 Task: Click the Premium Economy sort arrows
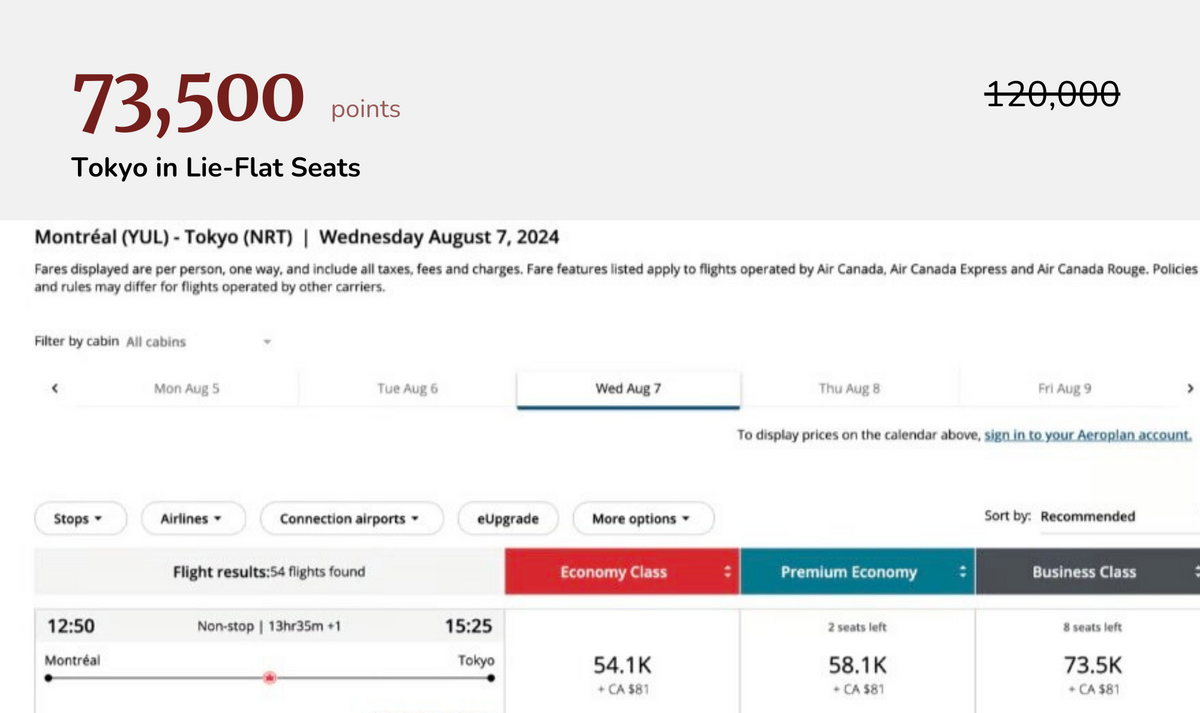(963, 573)
